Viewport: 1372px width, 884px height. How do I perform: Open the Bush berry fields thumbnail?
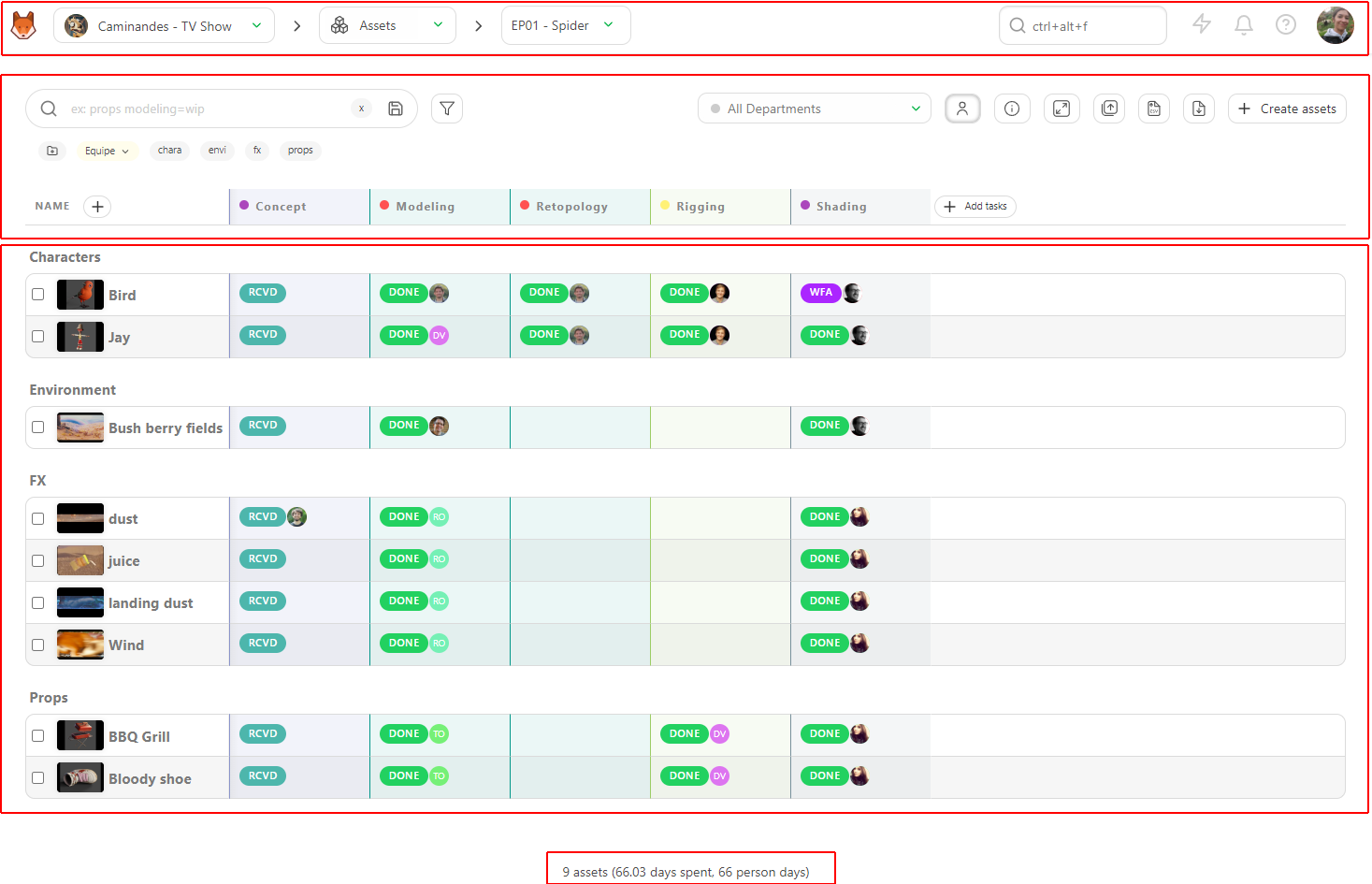coord(80,428)
